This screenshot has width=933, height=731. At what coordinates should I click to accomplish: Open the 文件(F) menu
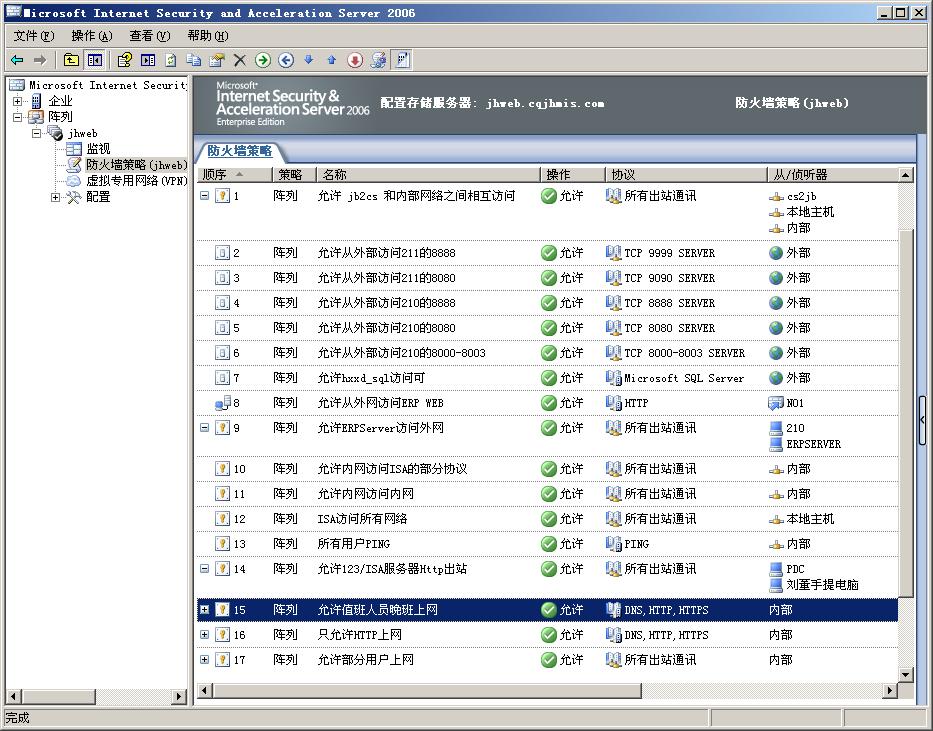click(34, 36)
